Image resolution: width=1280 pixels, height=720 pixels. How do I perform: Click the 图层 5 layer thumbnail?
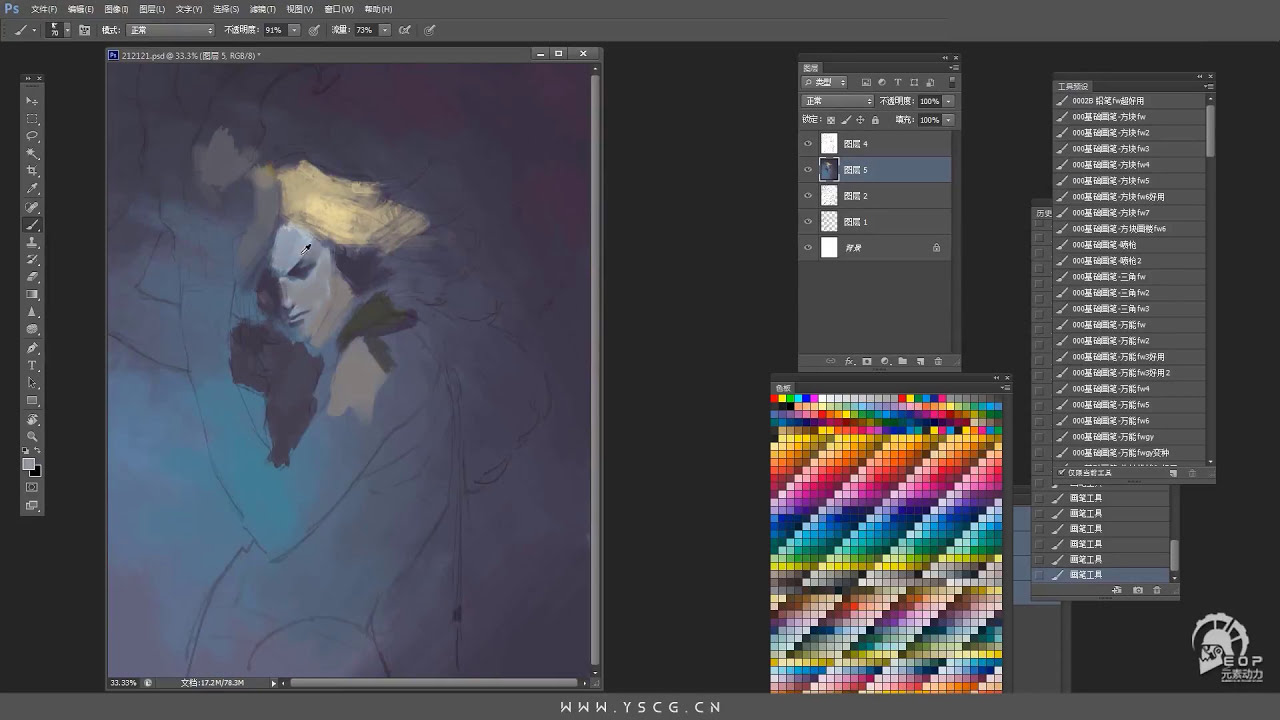[829, 170]
